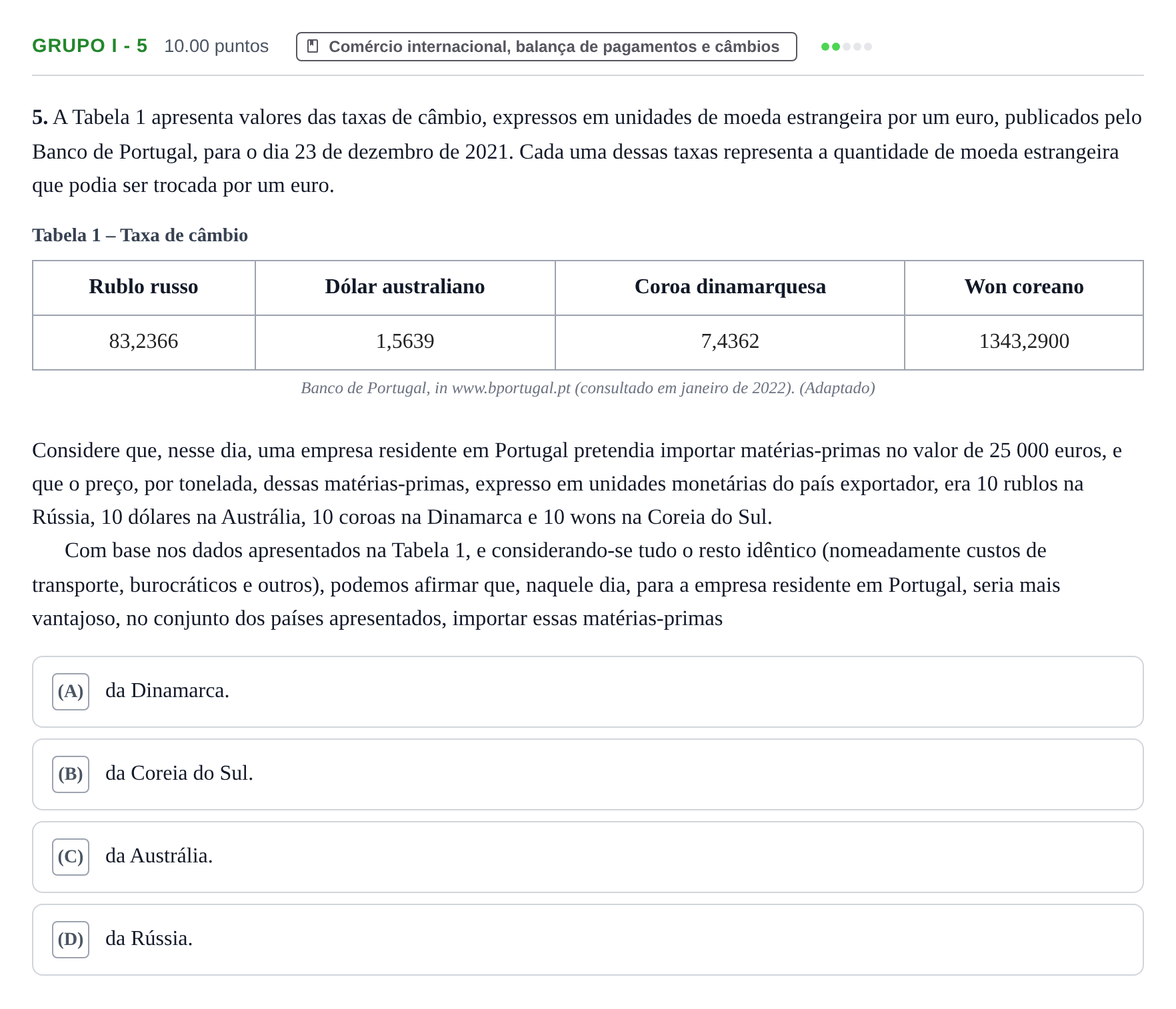Select answer option da Coreia do Sul

click(587, 774)
